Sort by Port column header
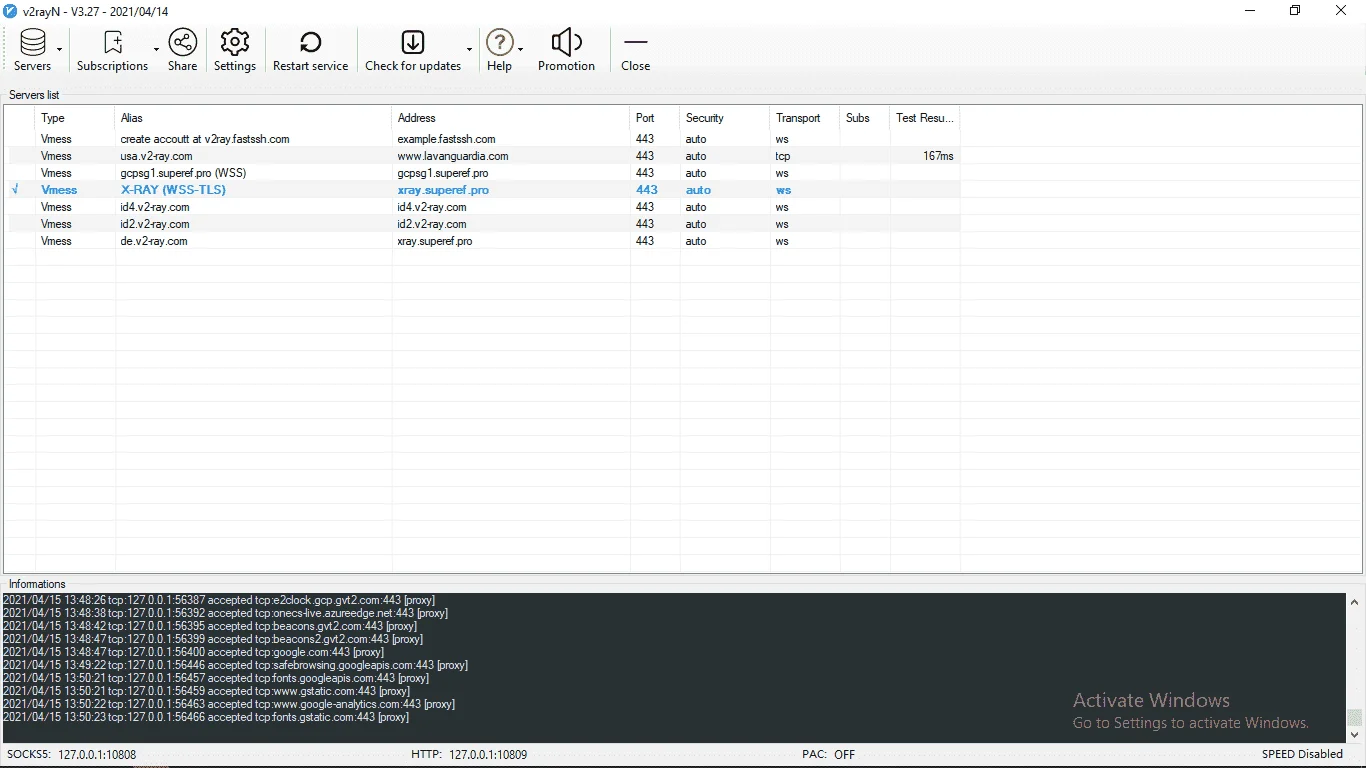The width and height of the screenshot is (1366, 768). click(655, 118)
